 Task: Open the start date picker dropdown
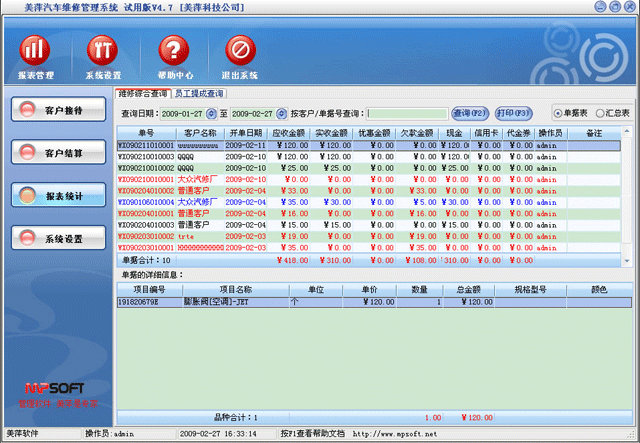click(x=212, y=114)
